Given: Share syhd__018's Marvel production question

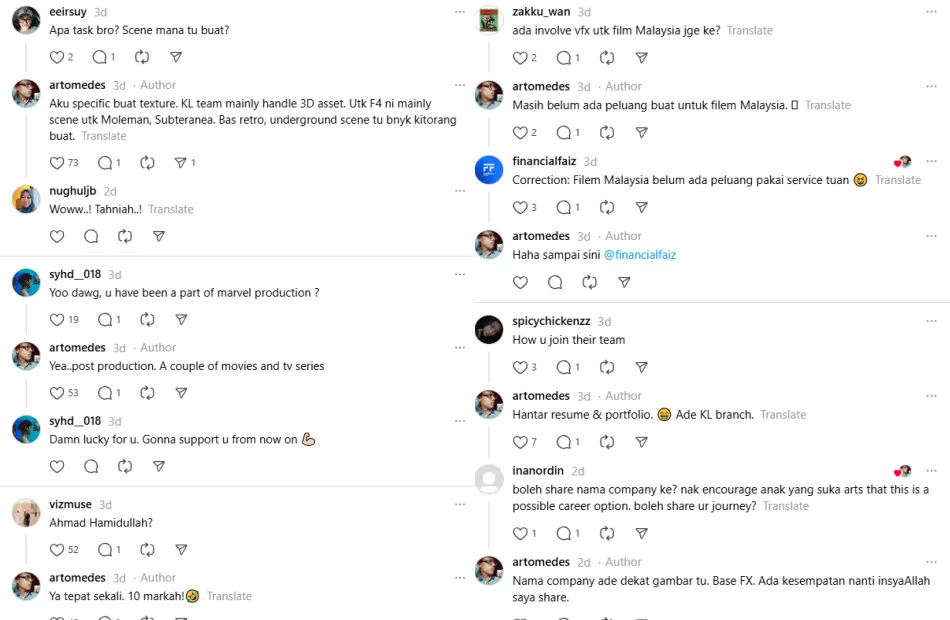Looking at the screenshot, I should 181,320.
